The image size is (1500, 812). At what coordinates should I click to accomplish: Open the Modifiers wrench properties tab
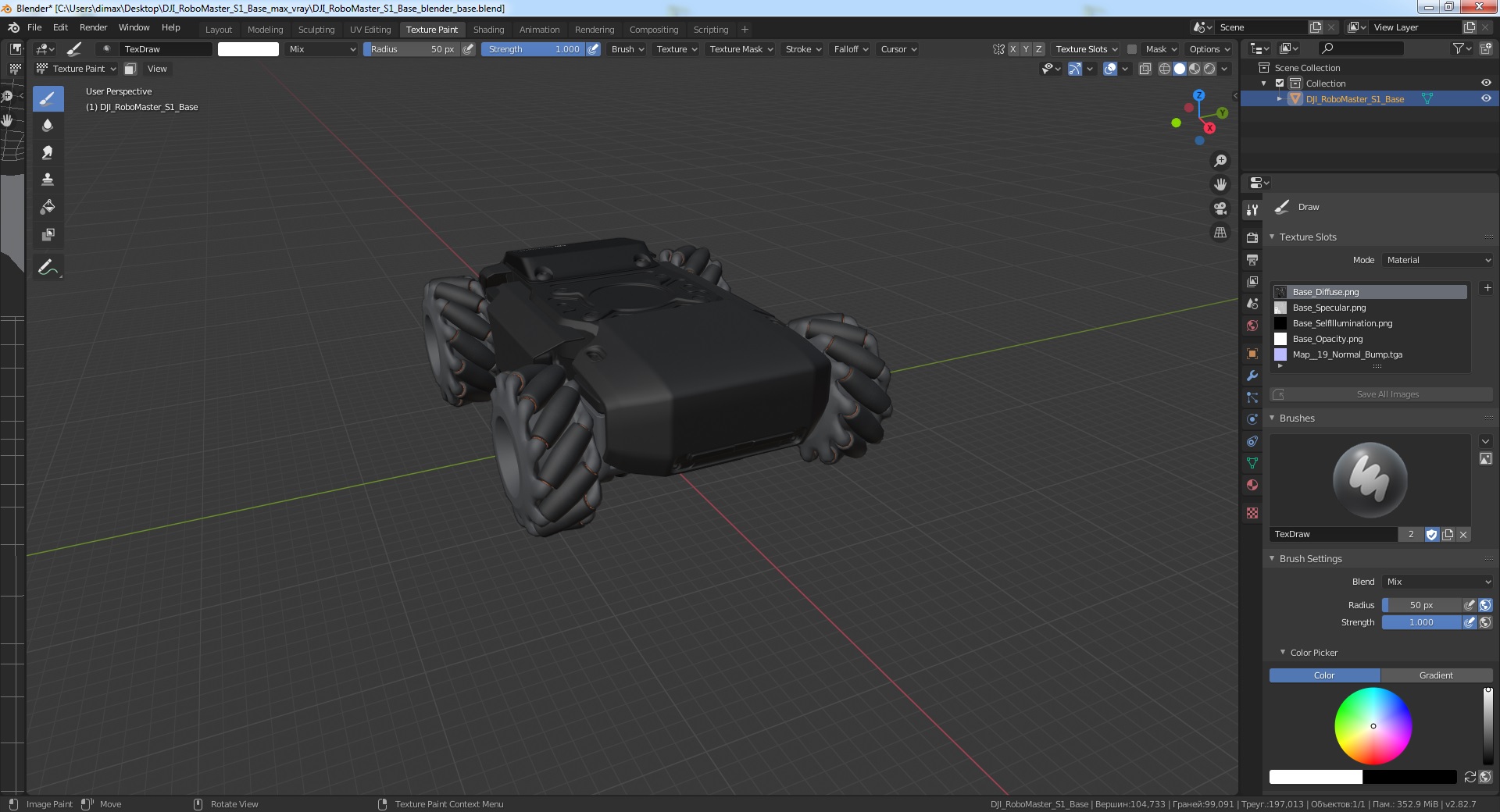[1252, 376]
